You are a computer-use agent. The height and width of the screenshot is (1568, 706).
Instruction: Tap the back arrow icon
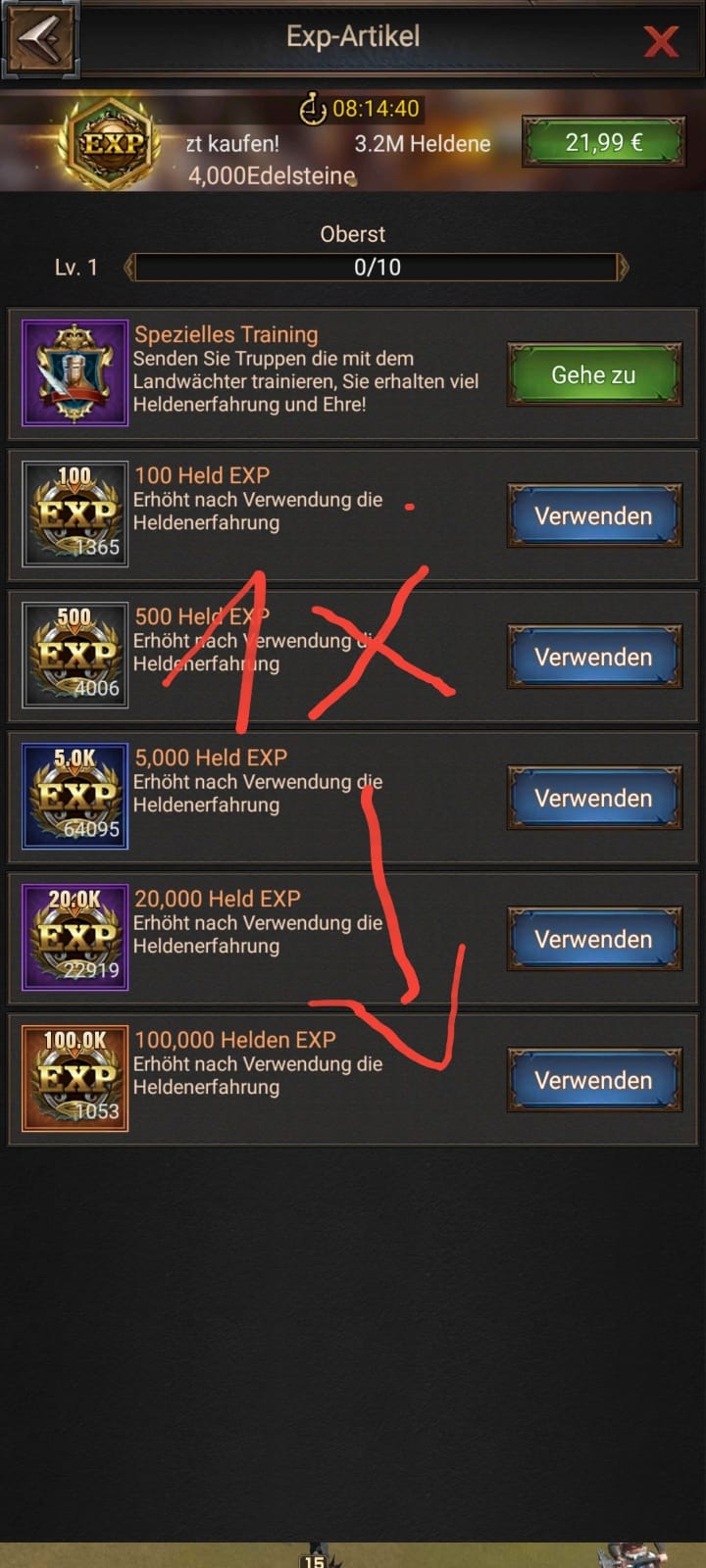click(x=40, y=39)
